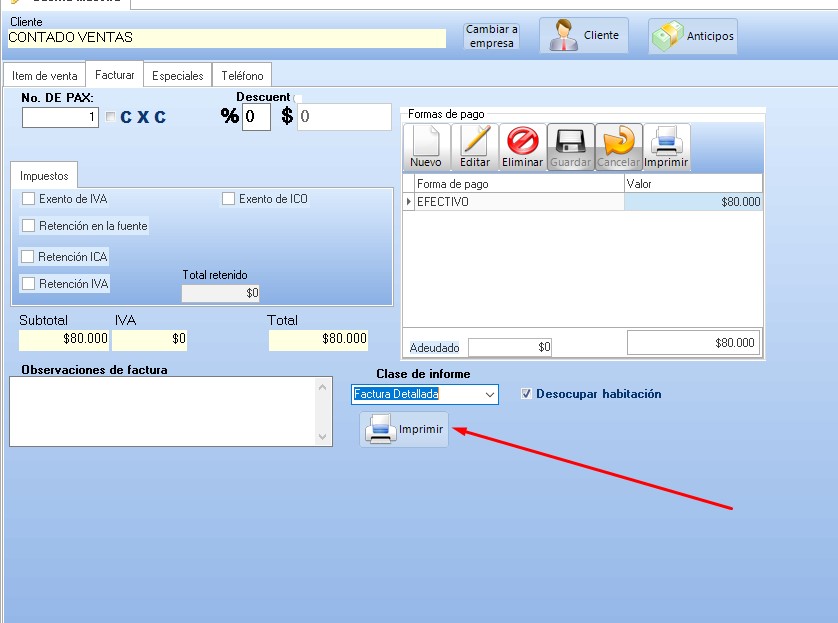838x623 pixels.
Task: Click Imprimir in Formas de pago toolbar
Action: click(666, 147)
